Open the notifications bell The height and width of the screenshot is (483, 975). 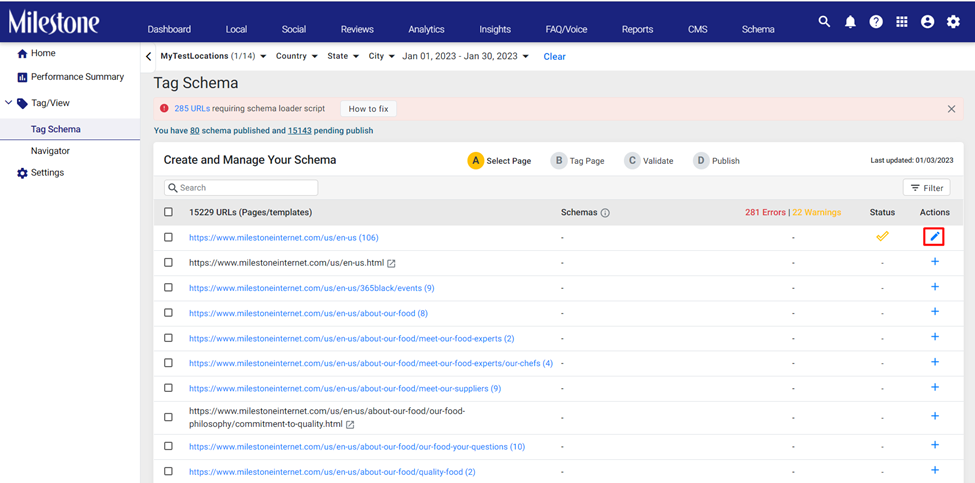click(x=850, y=22)
